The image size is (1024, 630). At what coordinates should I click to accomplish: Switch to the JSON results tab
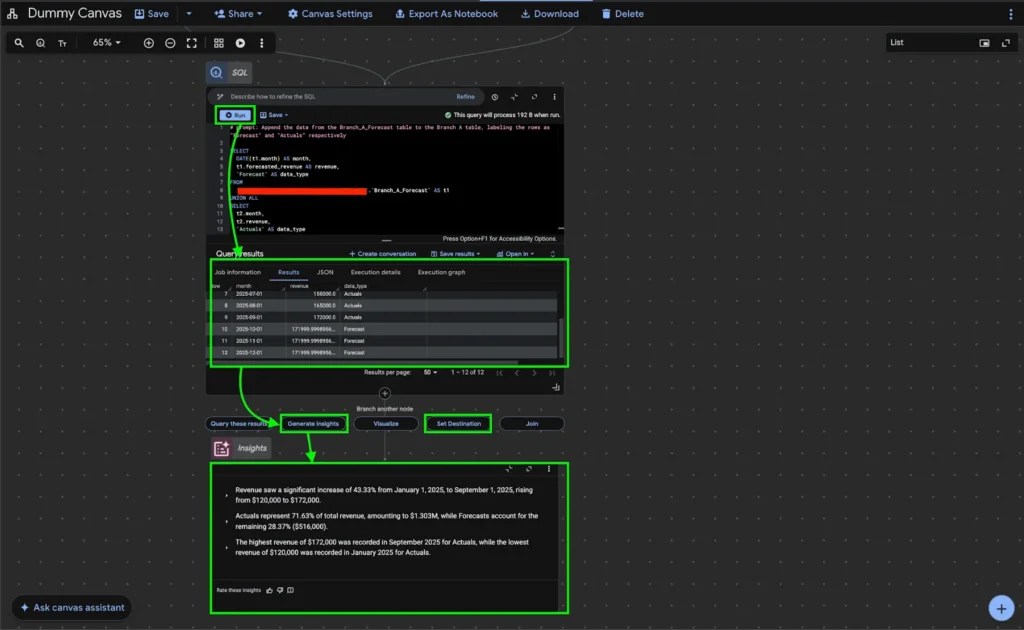(325, 272)
